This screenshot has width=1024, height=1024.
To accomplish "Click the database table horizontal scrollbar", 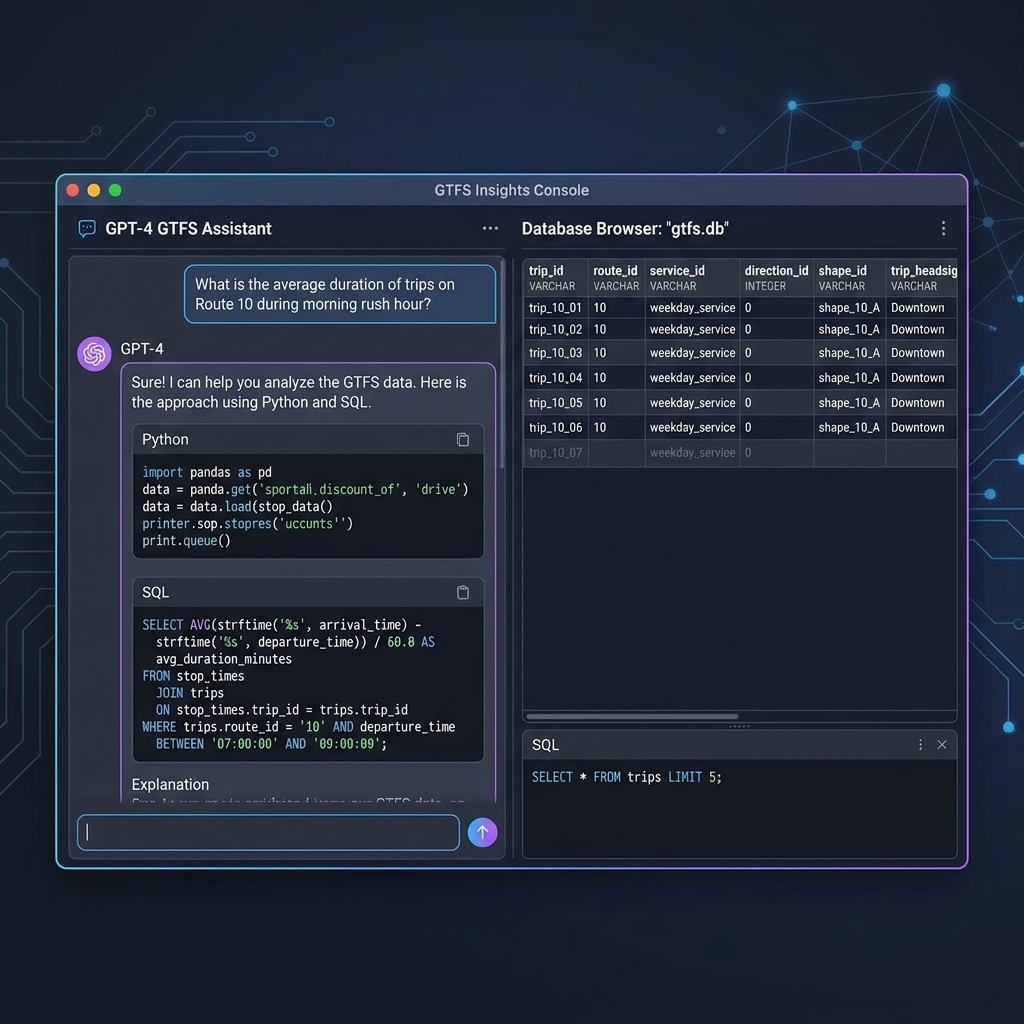I will coord(632,716).
